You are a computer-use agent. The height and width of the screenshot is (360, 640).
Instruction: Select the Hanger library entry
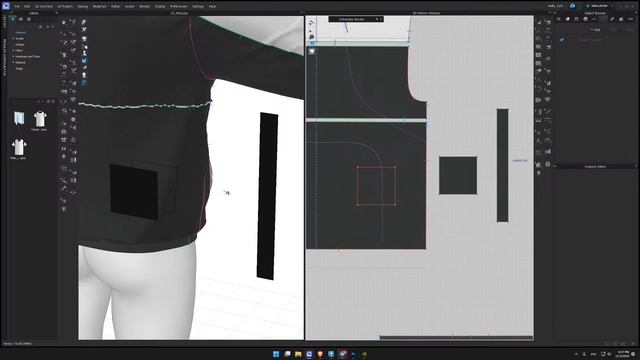coord(20,44)
